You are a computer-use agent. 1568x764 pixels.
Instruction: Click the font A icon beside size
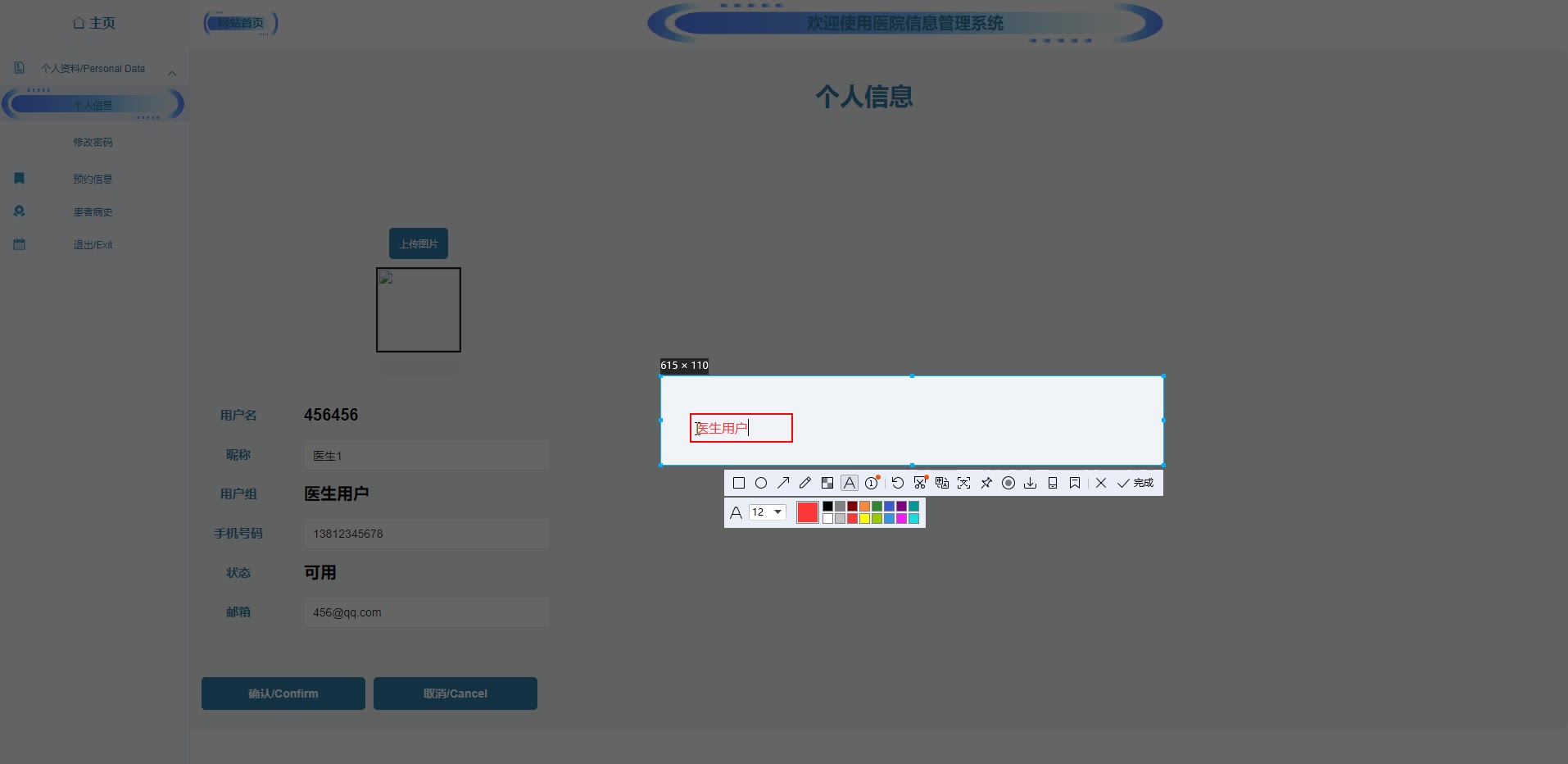pyautogui.click(x=736, y=512)
